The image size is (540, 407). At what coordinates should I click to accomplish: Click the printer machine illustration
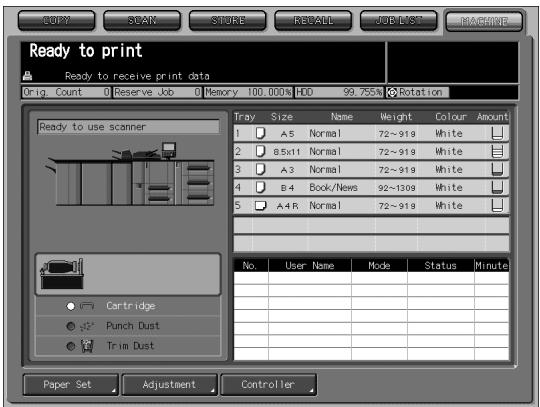130,174
